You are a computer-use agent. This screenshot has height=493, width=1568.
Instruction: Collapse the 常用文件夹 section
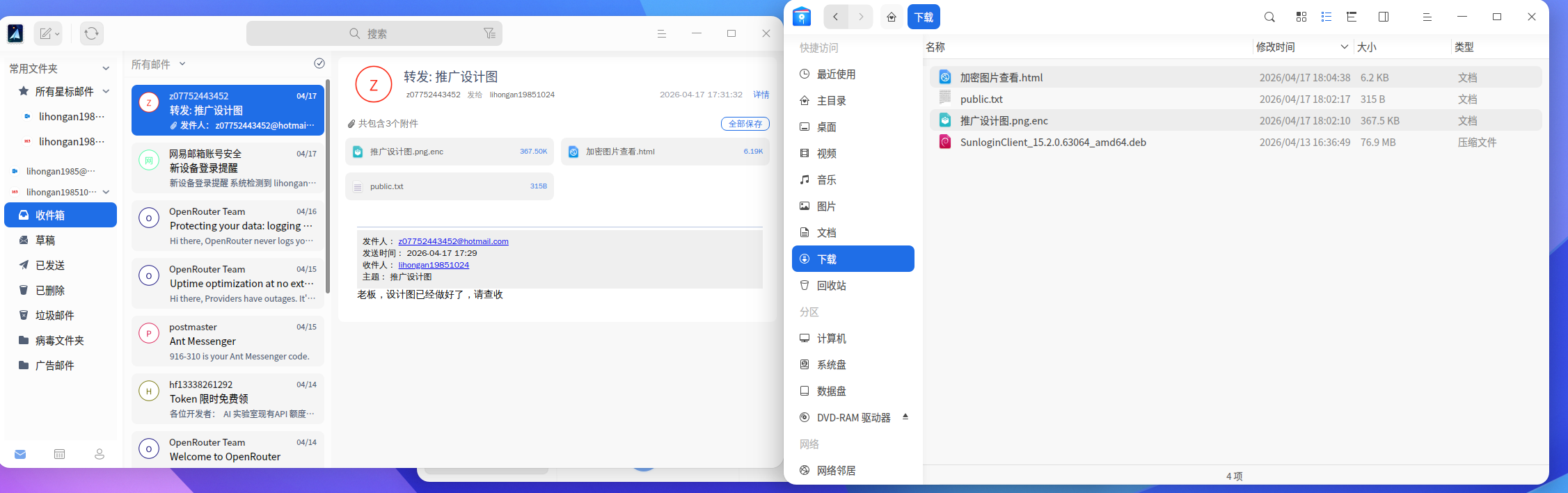(106, 68)
